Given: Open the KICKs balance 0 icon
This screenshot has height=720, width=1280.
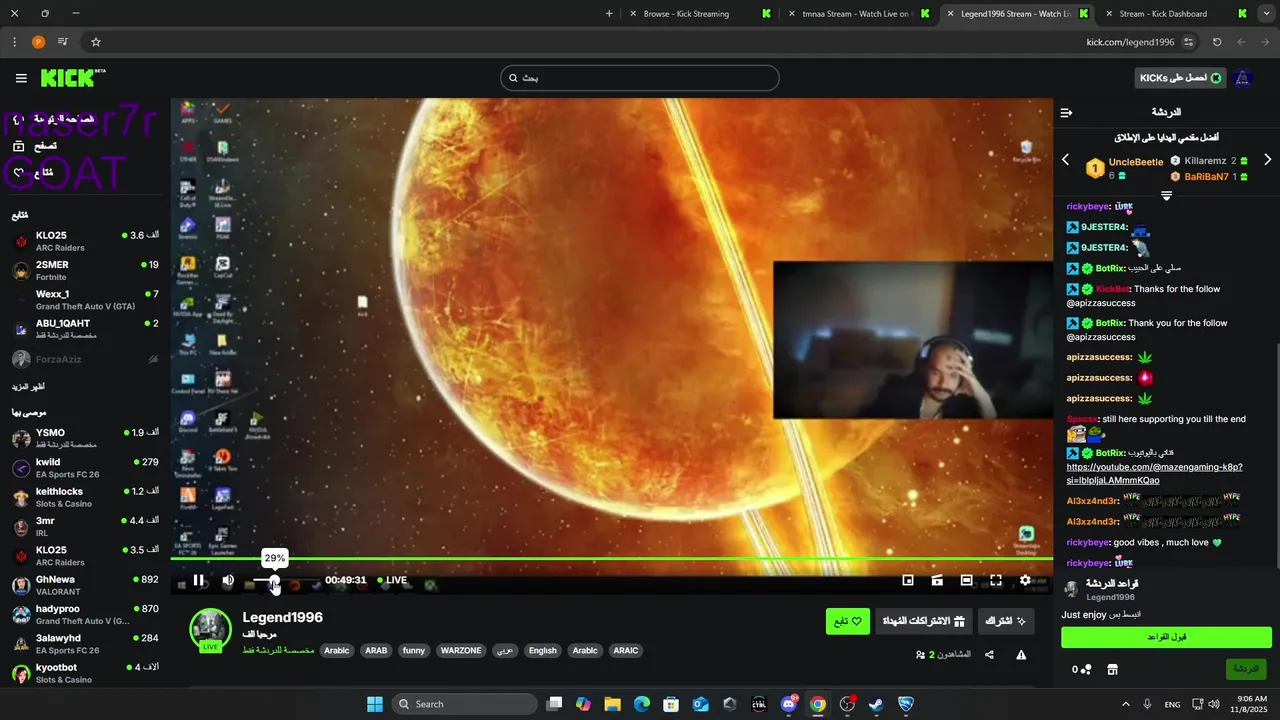Looking at the screenshot, I should click(1081, 669).
